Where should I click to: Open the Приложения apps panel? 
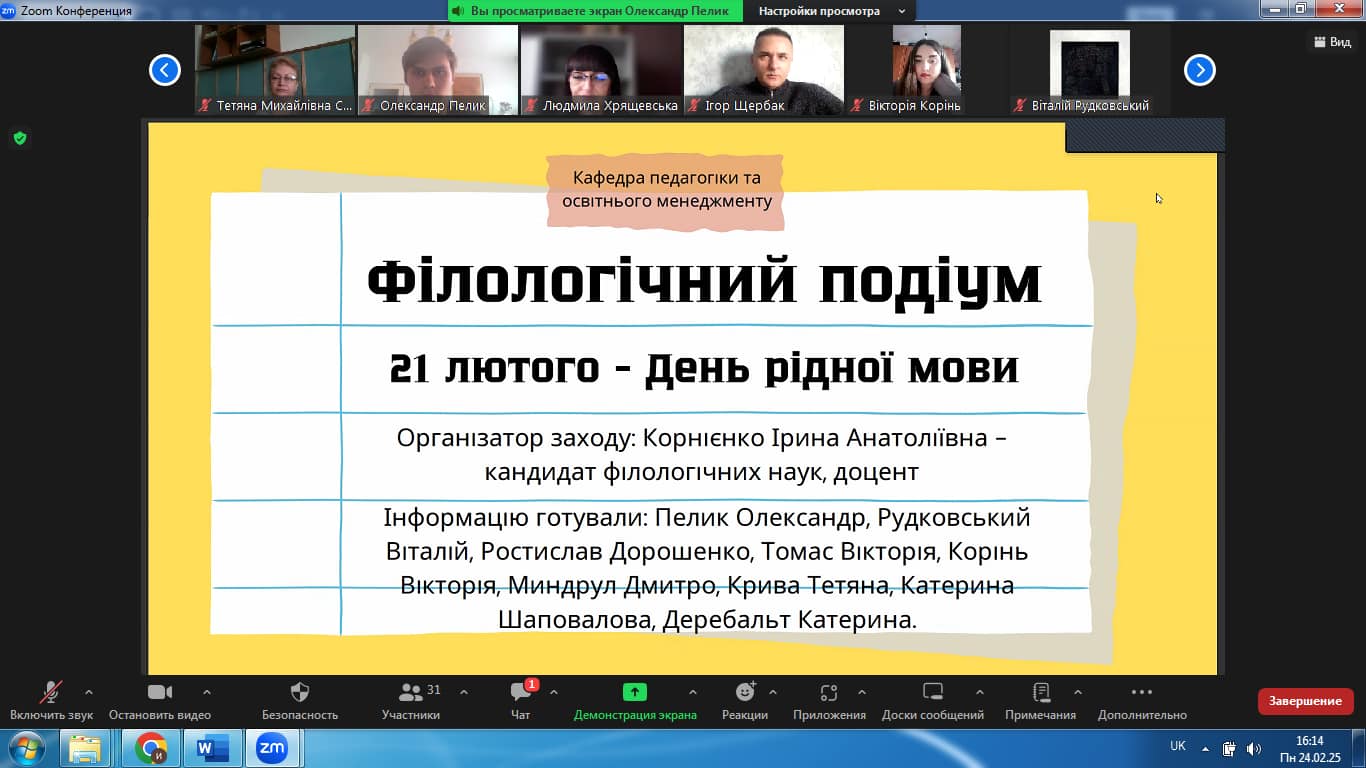829,701
